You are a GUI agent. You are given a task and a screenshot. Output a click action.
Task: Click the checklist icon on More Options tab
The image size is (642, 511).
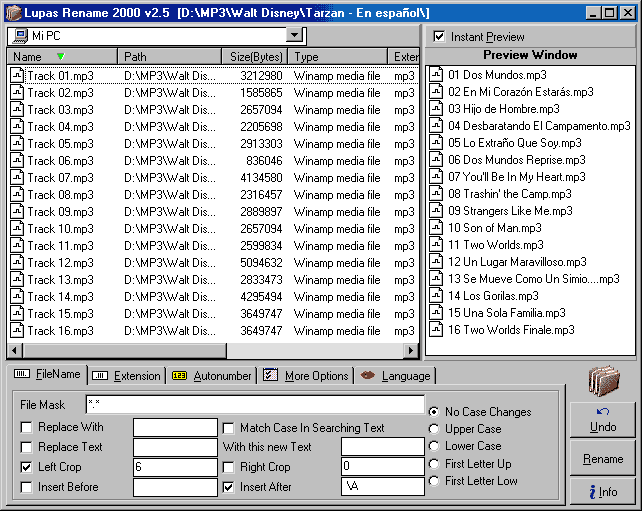[x=270, y=374]
